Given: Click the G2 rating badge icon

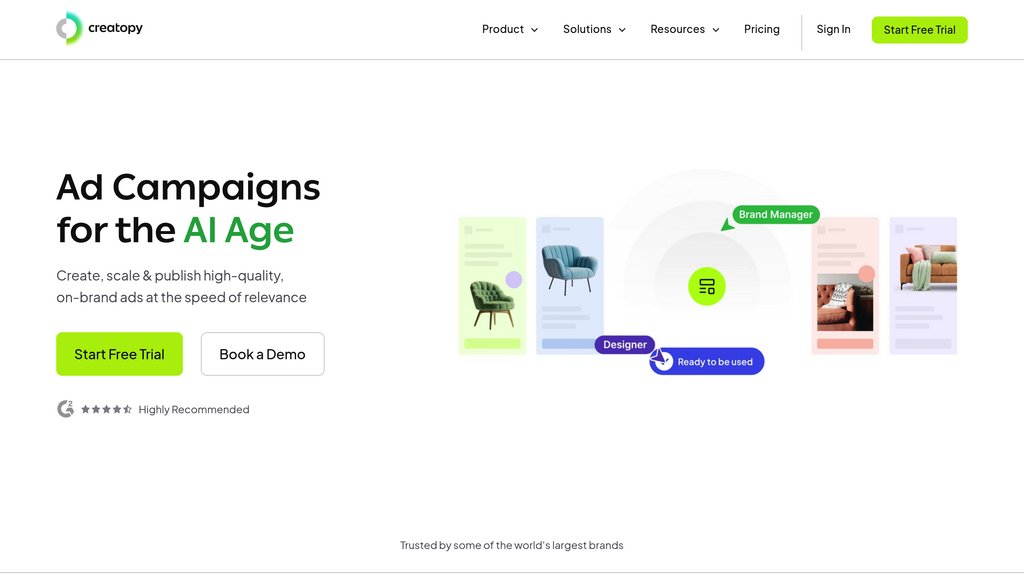Looking at the screenshot, I should 66,409.
